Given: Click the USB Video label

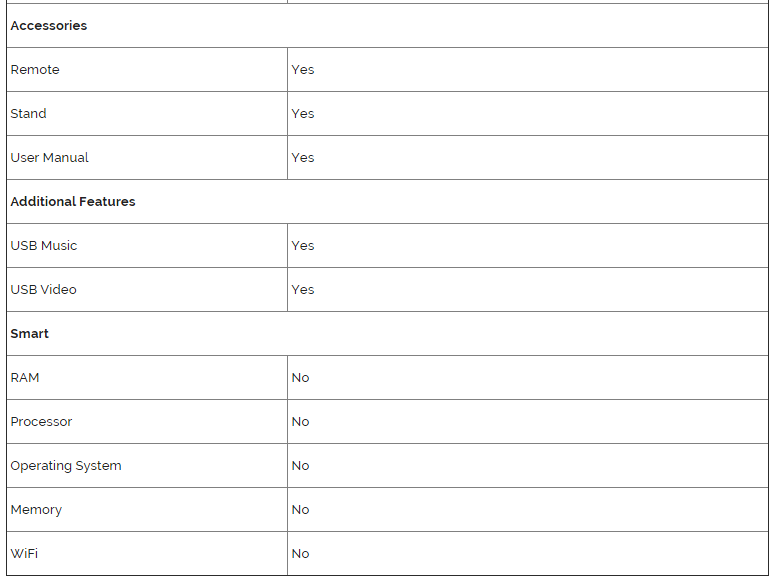Looking at the screenshot, I should (44, 290).
